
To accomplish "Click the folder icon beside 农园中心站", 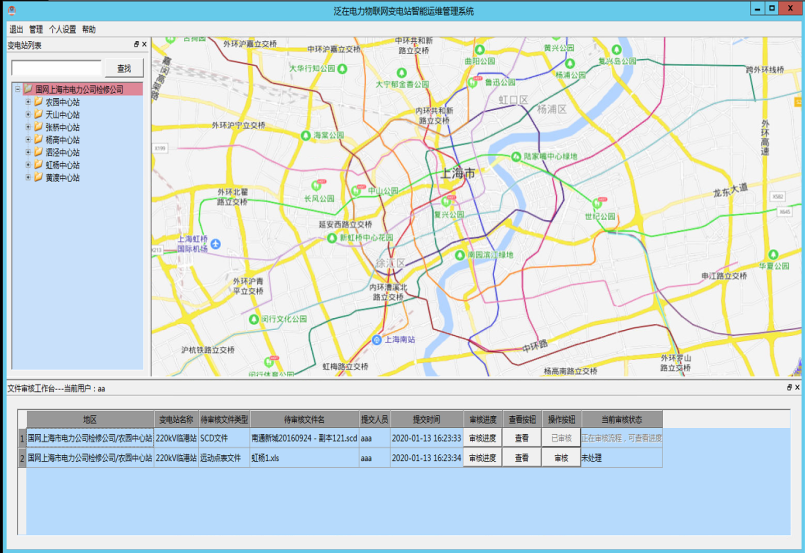I will (39, 102).
